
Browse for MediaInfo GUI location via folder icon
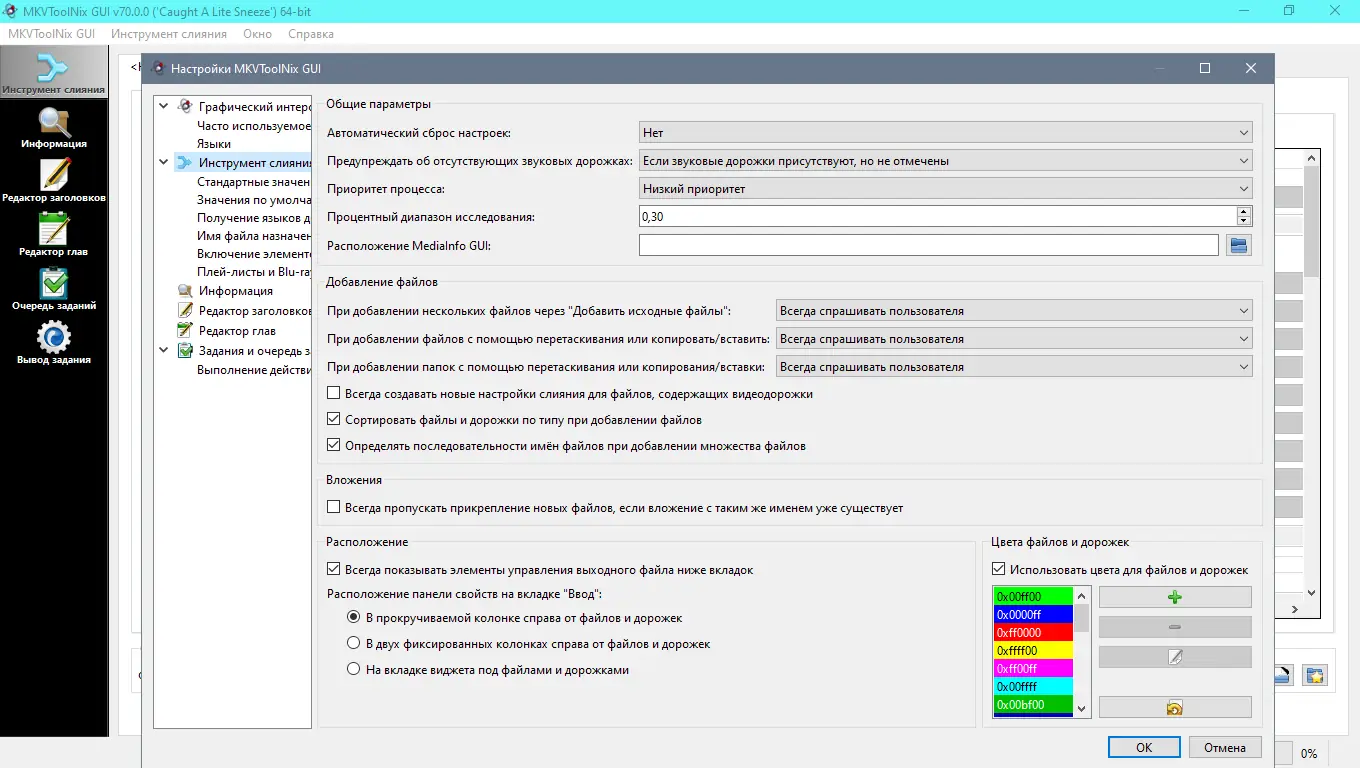pos(1238,244)
